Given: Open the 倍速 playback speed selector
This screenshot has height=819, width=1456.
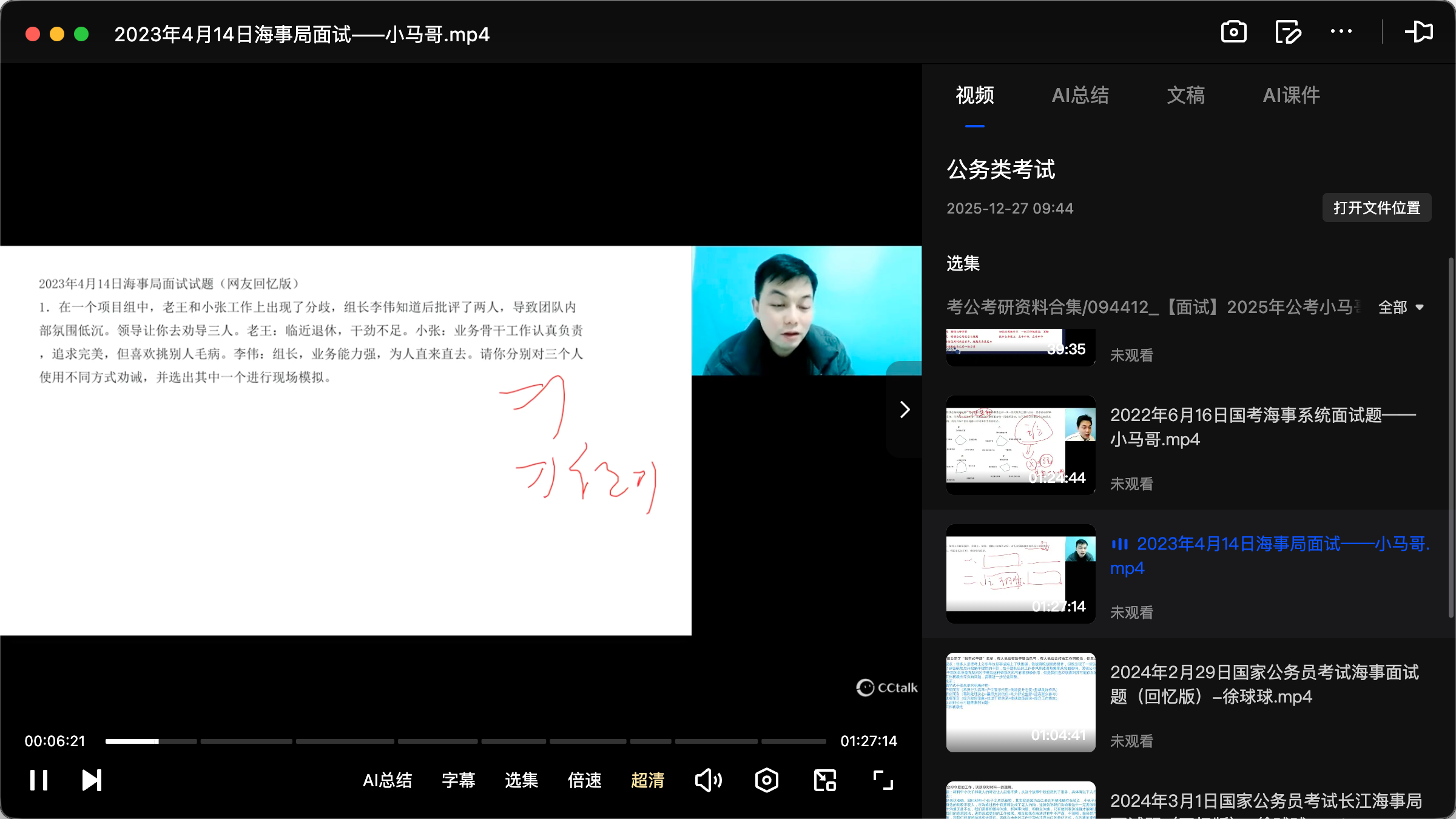Looking at the screenshot, I should click(x=584, y=781).
